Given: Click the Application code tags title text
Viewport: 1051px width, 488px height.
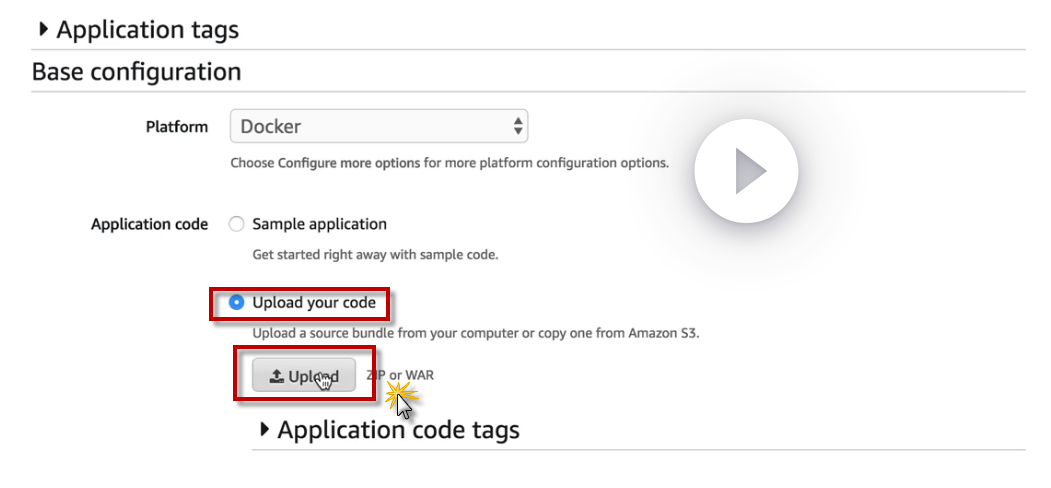Looking at the screenshot, I should (398, 430).
